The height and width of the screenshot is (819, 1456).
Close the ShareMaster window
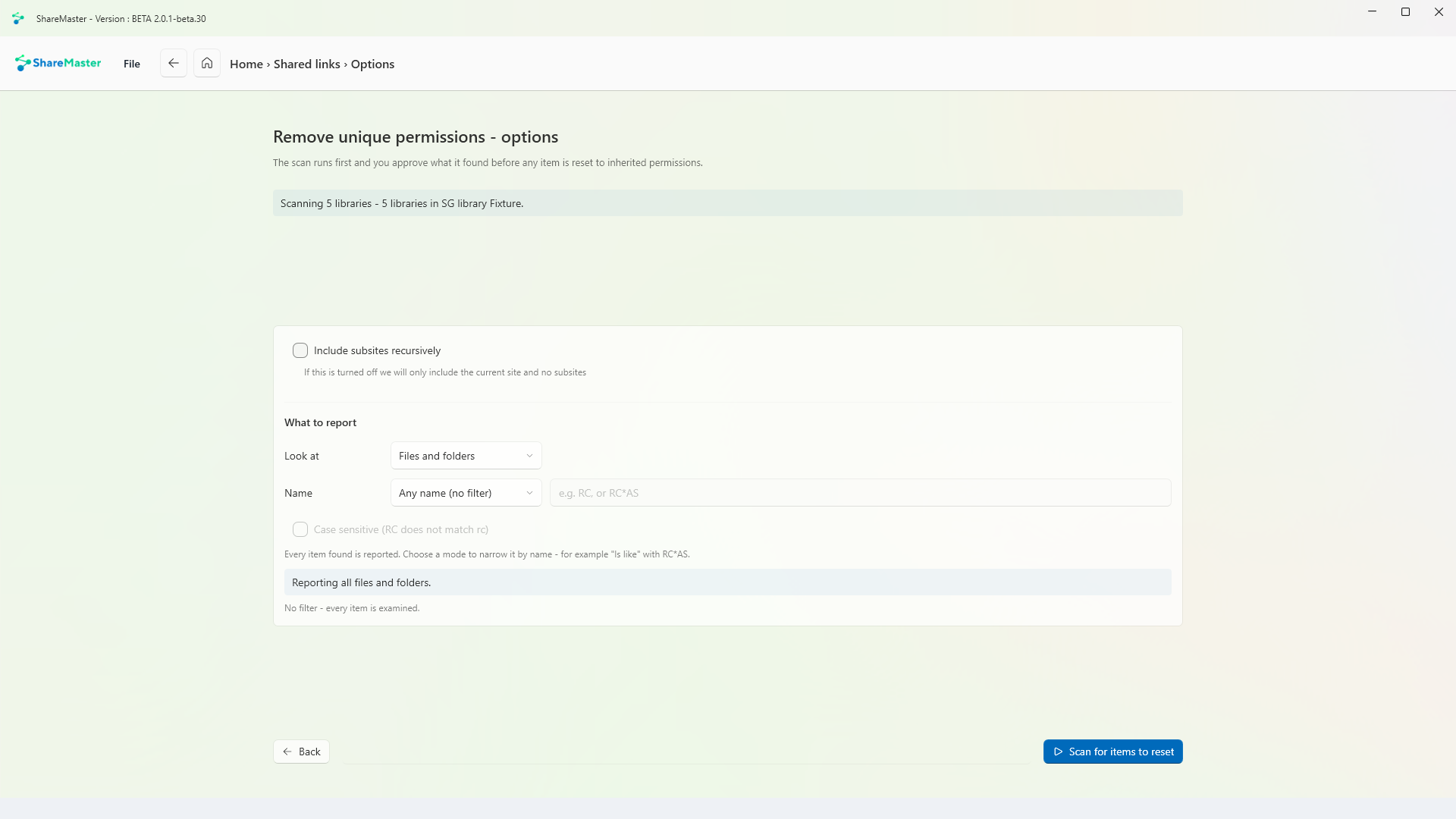1439,12
